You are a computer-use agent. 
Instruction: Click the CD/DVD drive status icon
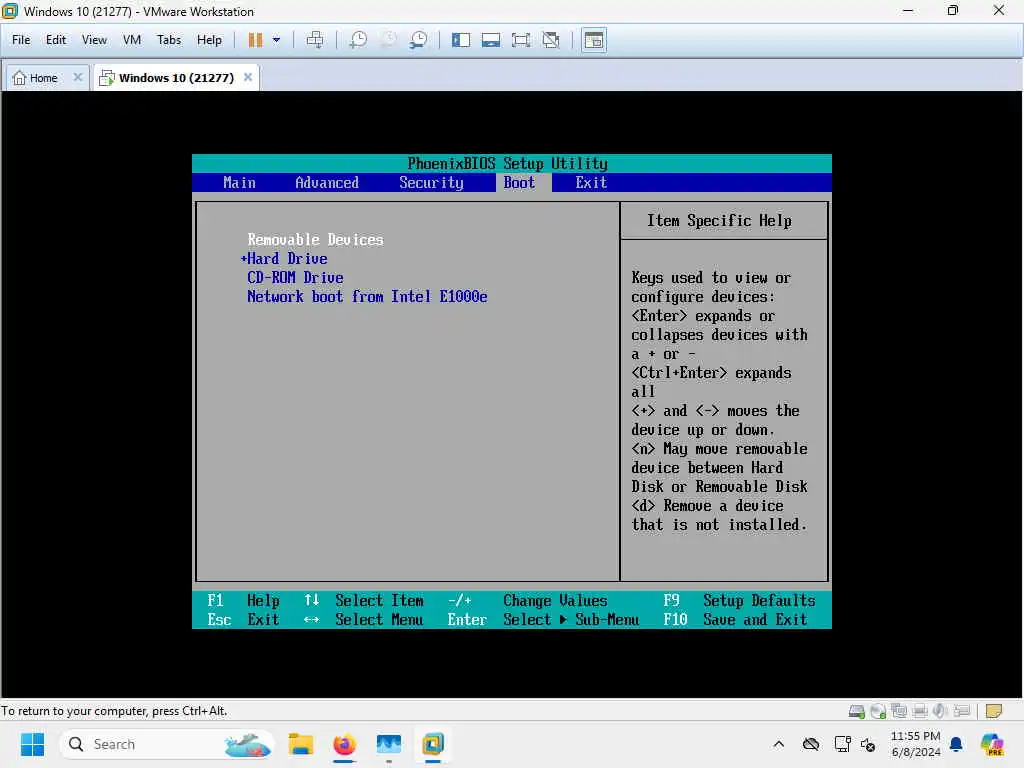tap(878, 711)
